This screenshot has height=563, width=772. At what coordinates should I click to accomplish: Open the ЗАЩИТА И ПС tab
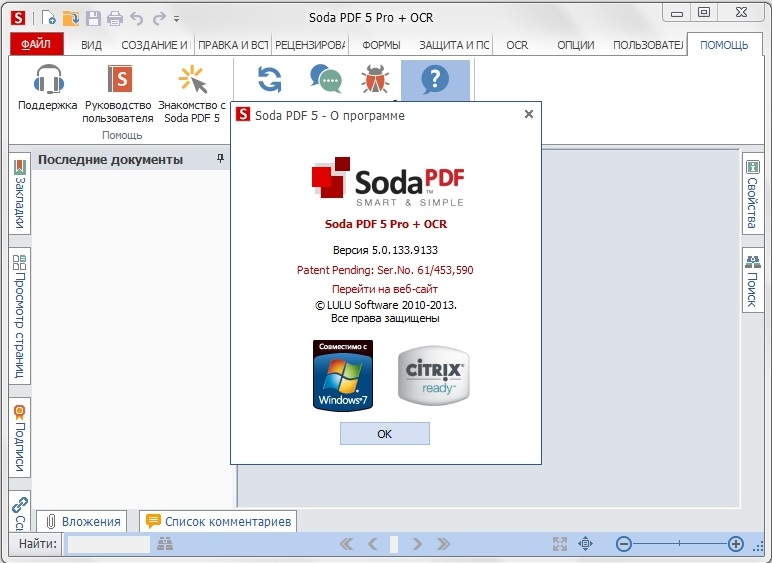[x=454, y=45]
